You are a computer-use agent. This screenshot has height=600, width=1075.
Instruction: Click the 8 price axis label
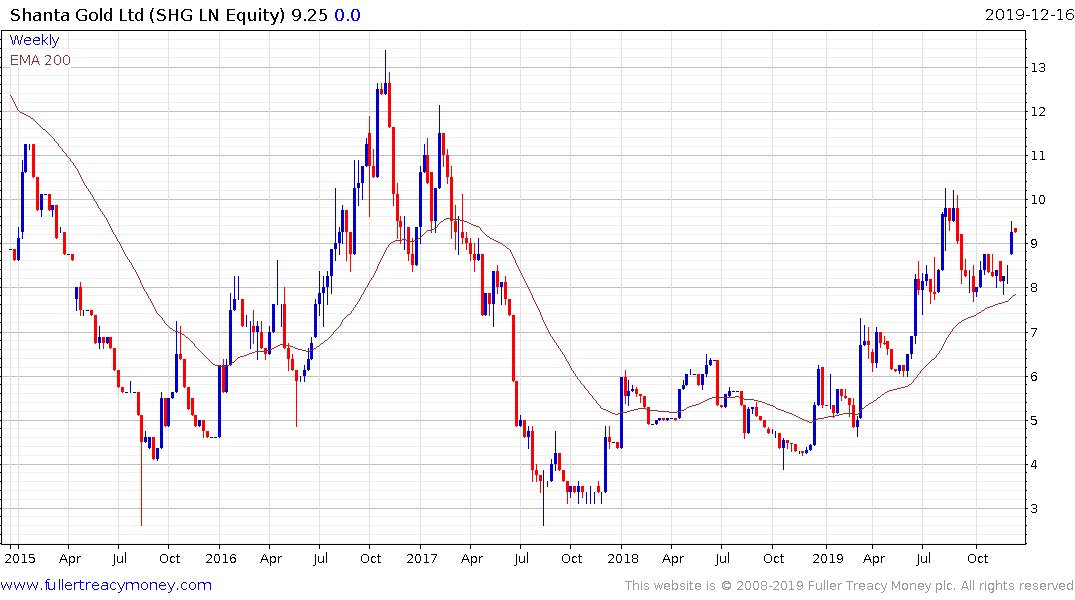[x=1033, y=288]
